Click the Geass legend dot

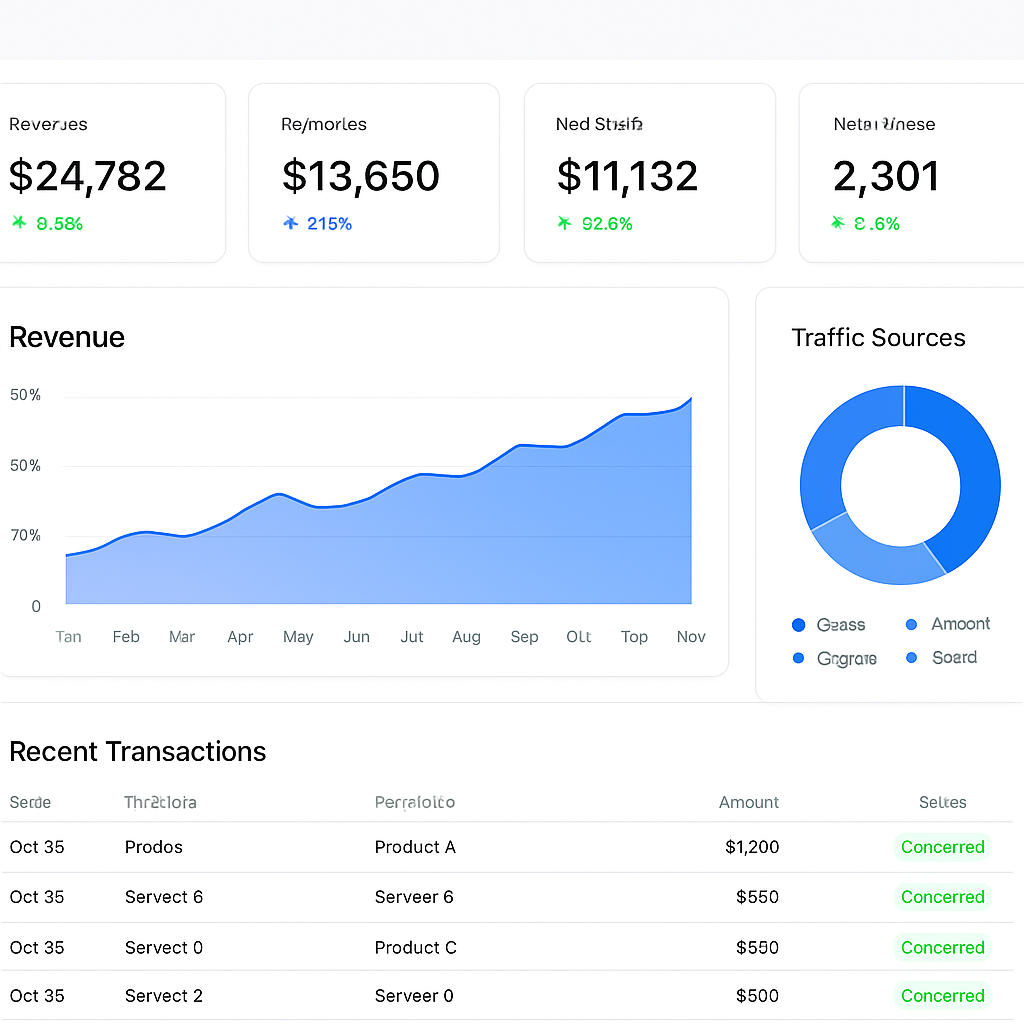798,625
